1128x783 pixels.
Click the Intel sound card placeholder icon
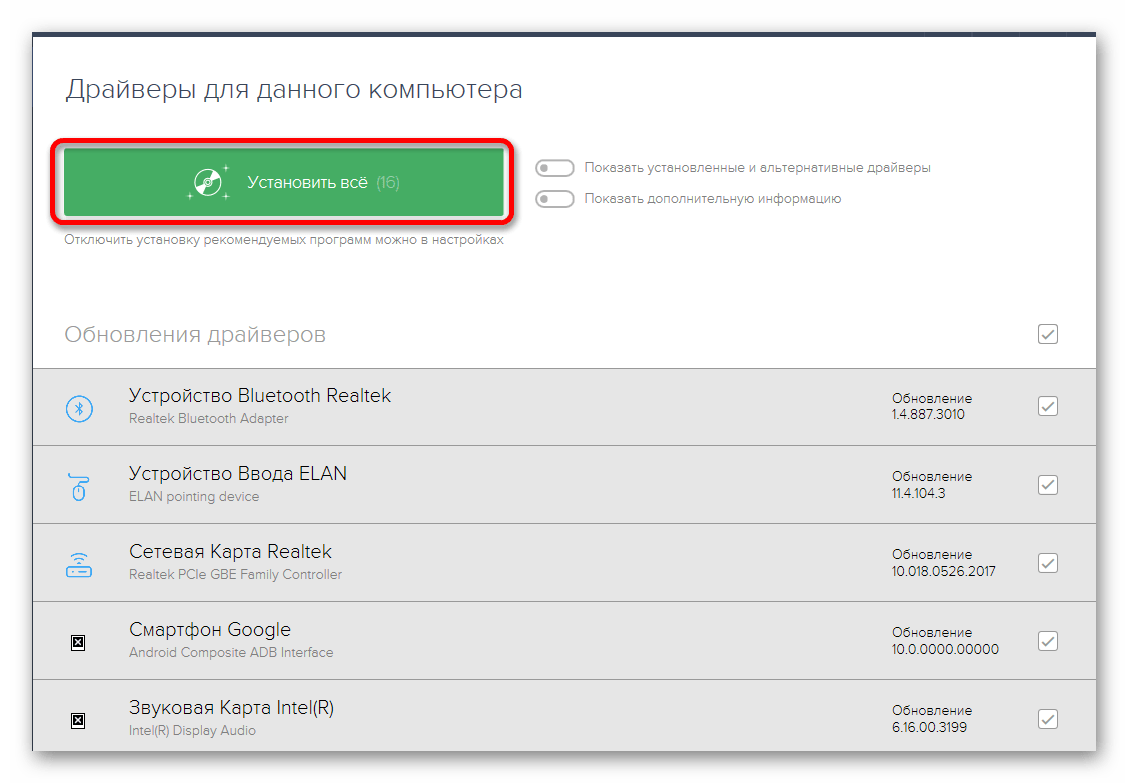tap(79, 720)
